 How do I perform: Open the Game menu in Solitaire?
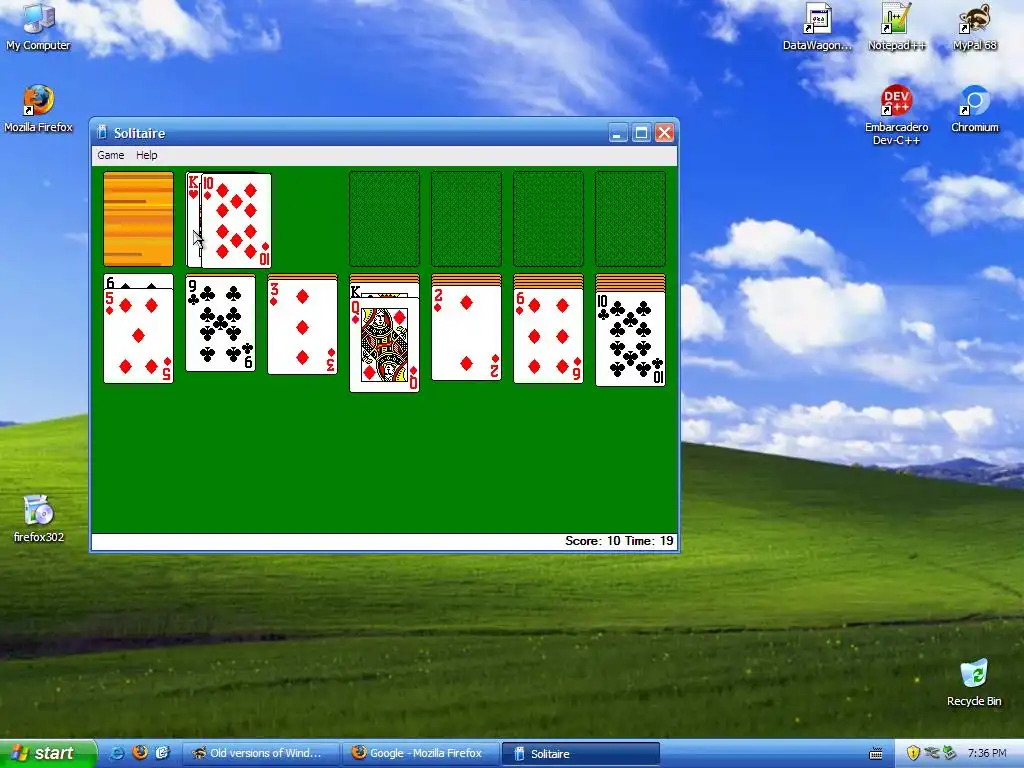click(110, 155)
